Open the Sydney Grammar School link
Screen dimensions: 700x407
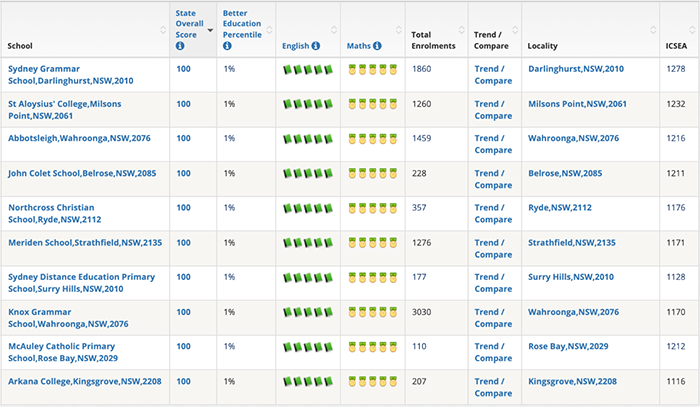click(71, 75)
